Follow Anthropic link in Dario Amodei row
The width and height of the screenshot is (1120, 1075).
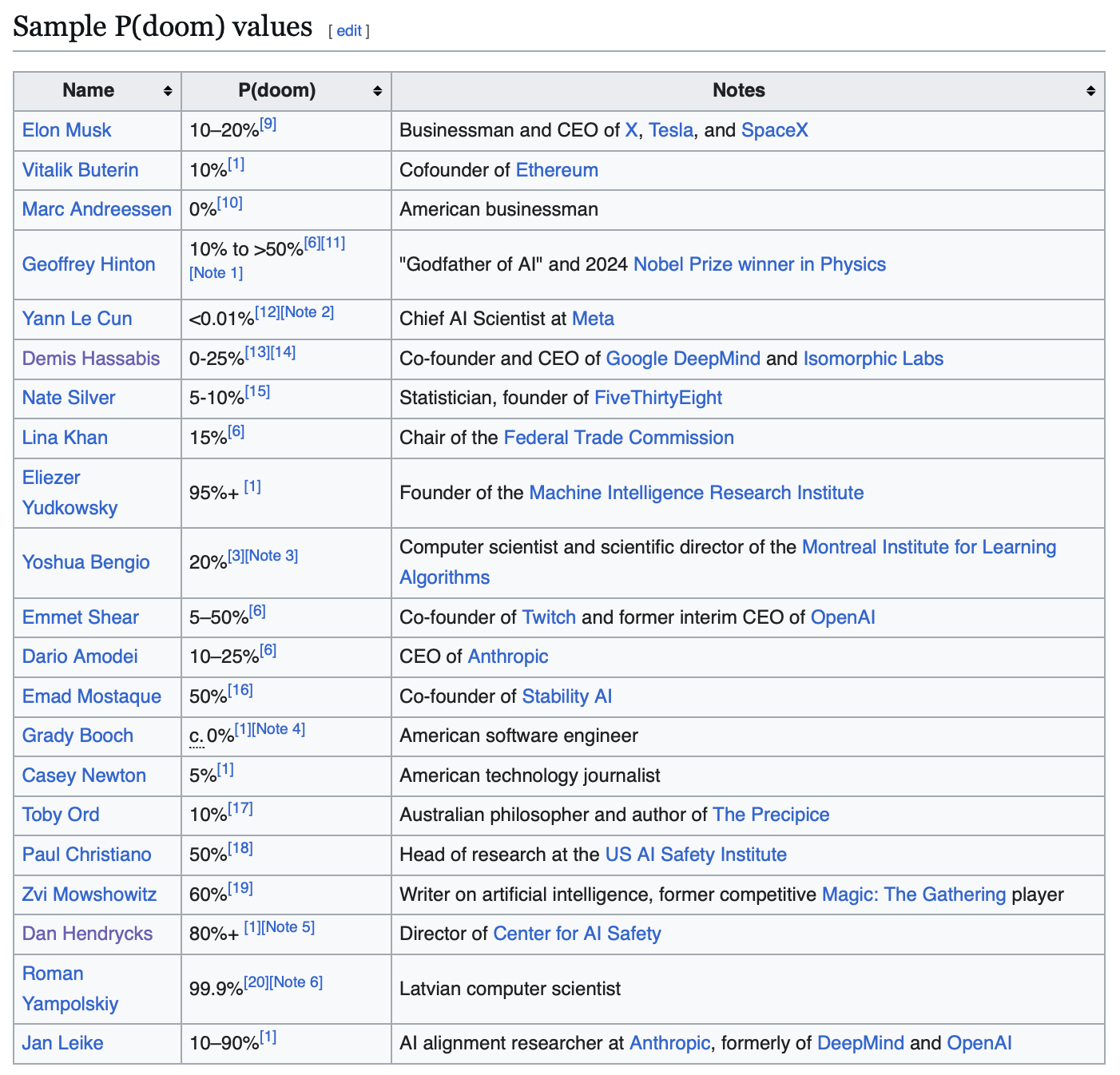508,657
